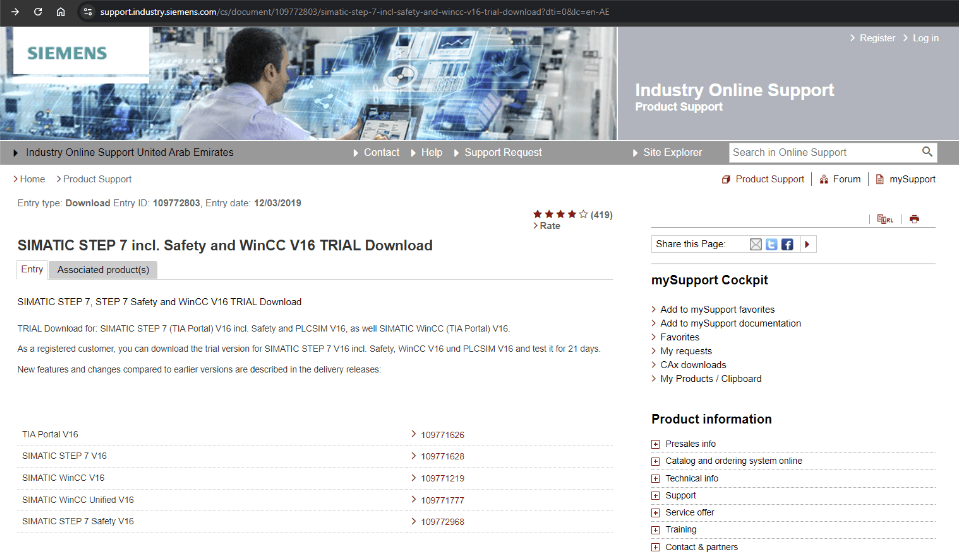Image resolution: width=959 pixels, height=559 pixels.
Task: Click the Siemens logo
Action: click(x=67, y=54)
